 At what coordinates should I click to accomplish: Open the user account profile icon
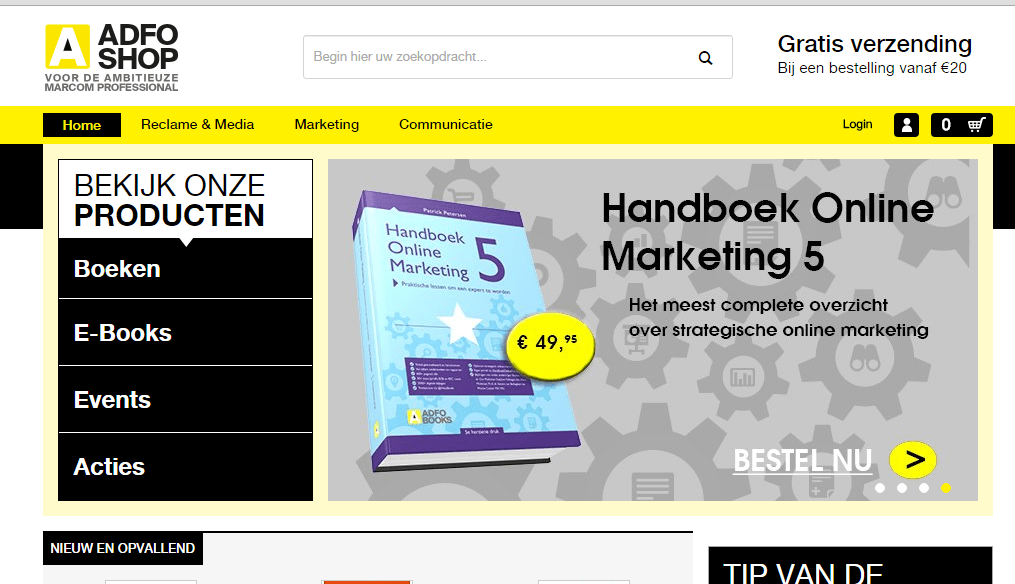tap(906, 125)
